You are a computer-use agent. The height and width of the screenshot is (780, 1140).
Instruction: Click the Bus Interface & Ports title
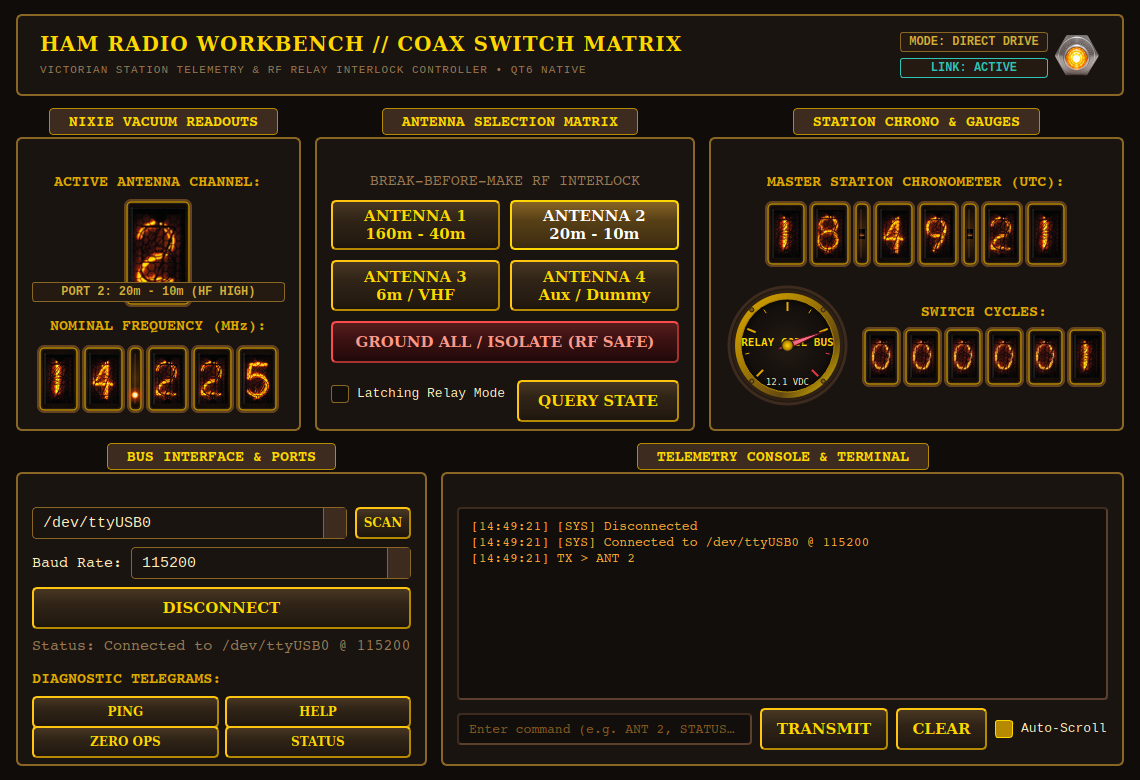(221, 457)
